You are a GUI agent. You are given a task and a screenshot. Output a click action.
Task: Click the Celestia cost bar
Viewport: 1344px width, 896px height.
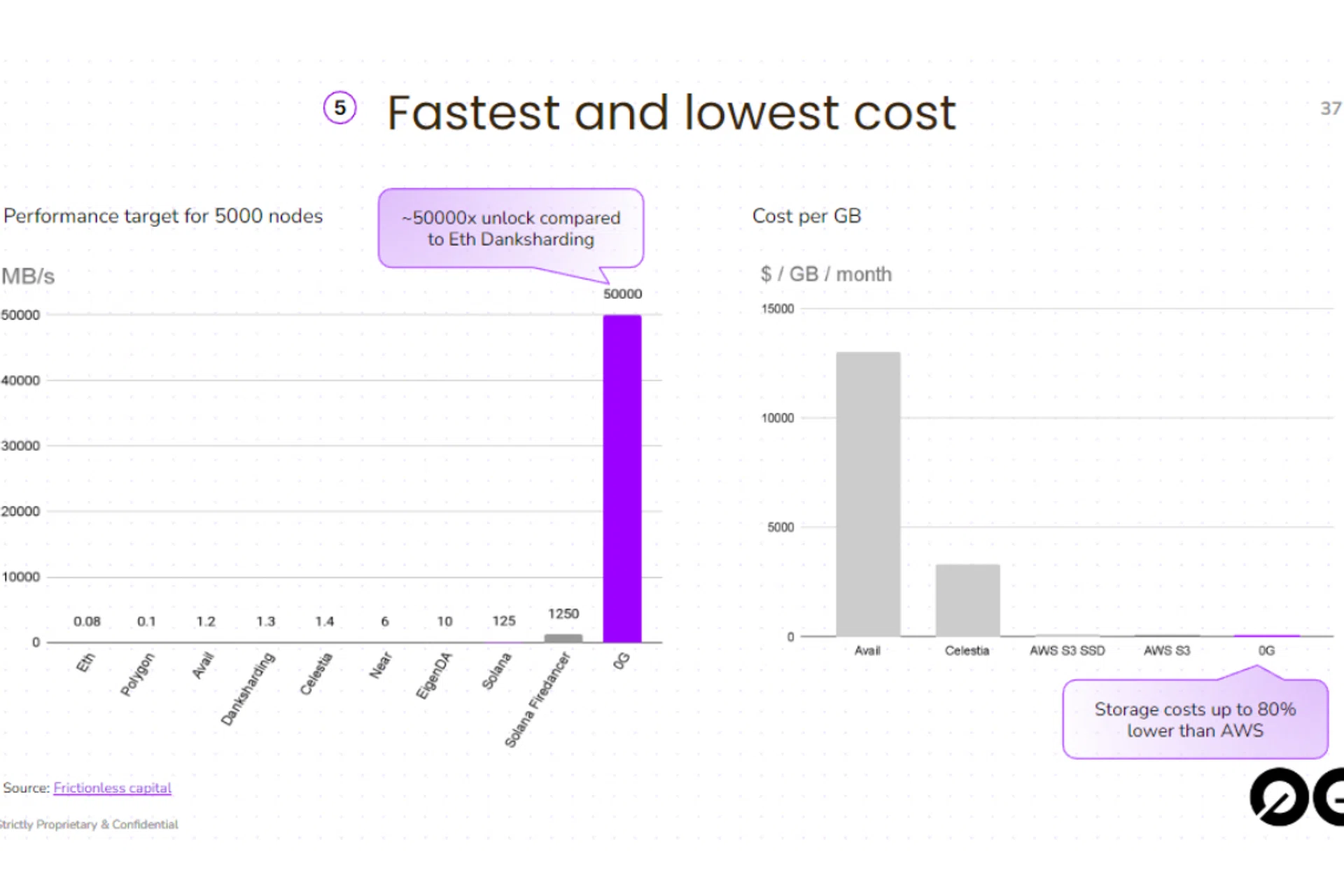point(967,600)
